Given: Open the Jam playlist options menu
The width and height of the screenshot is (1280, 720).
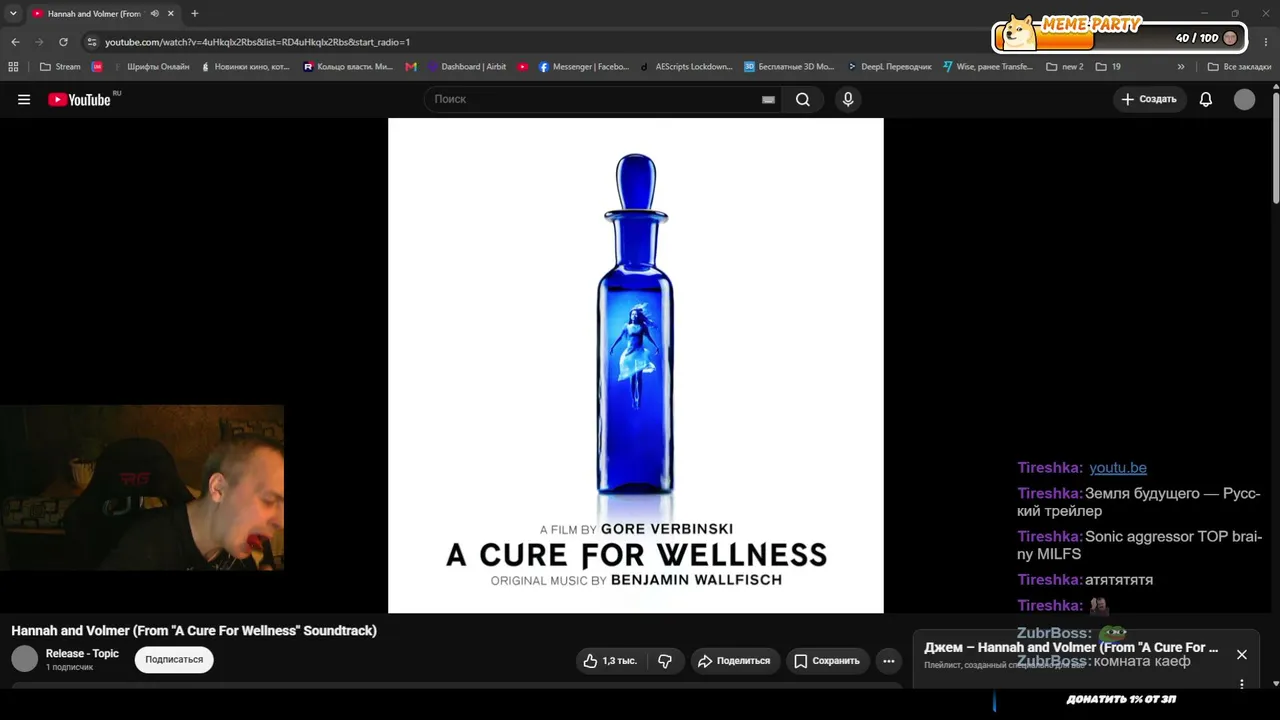Looking at the screenshot, I should click(1242, 684).
